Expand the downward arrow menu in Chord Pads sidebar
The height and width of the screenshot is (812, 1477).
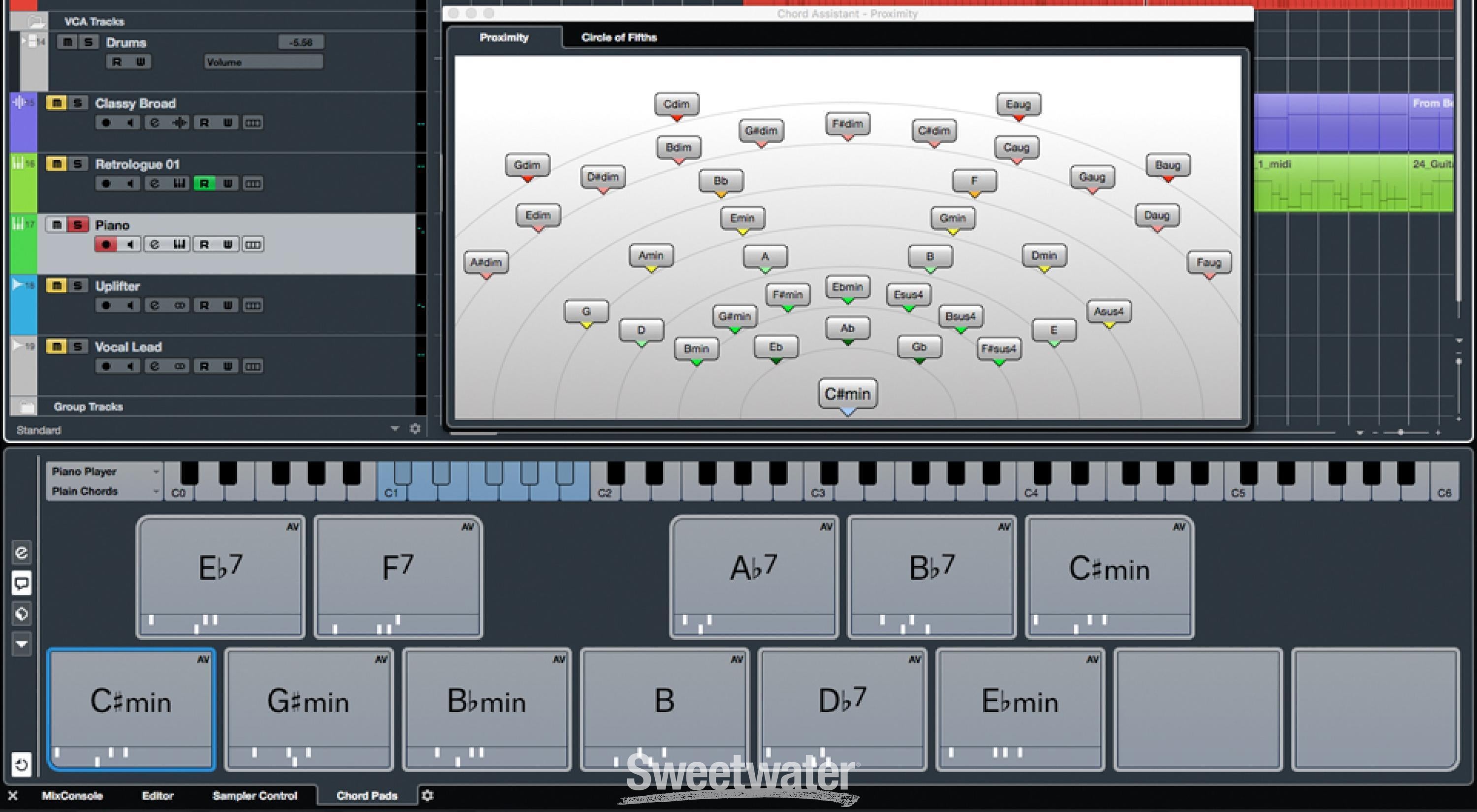pyautogui.click(x=21, y=644)
